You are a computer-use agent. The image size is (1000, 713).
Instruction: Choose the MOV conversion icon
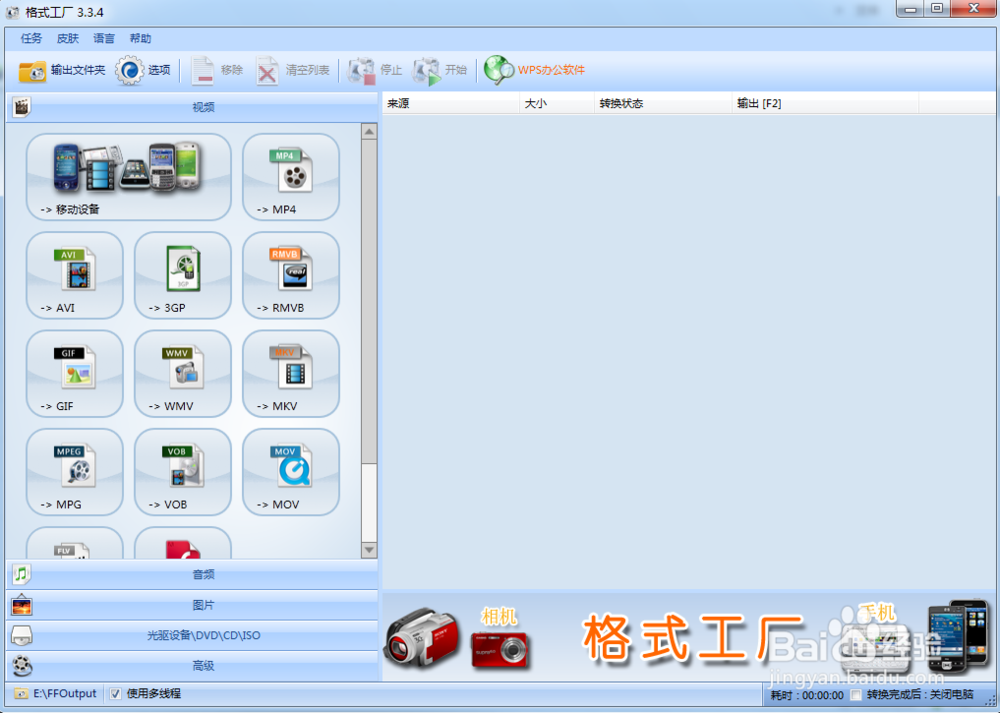click(291, 471)
